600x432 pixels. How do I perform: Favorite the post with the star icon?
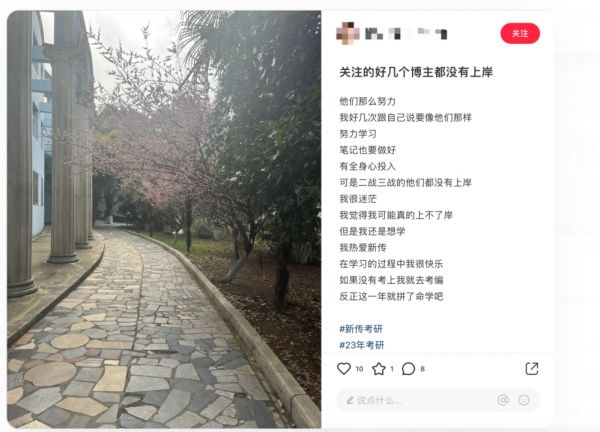click(378, 369)
